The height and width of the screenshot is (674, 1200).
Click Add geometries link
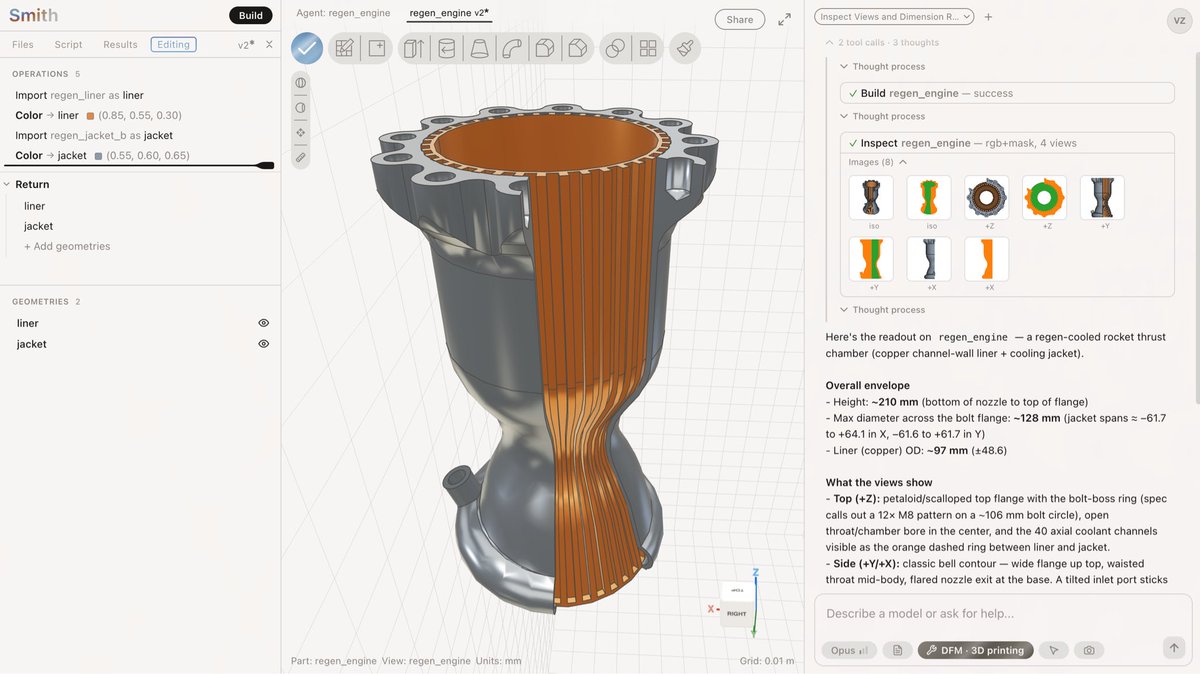(67, 246)
